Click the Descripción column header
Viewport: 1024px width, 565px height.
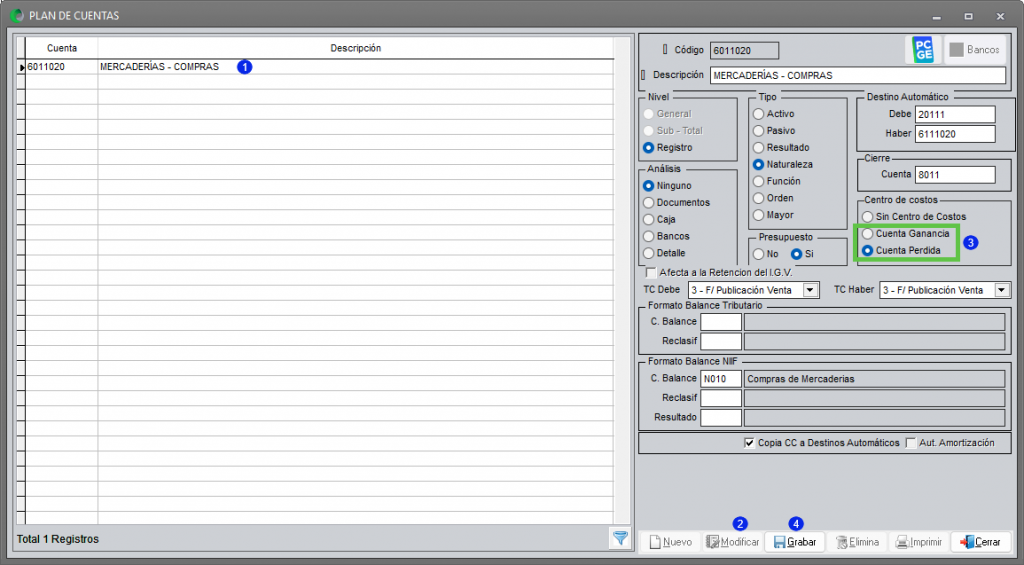tap(355, 48)
